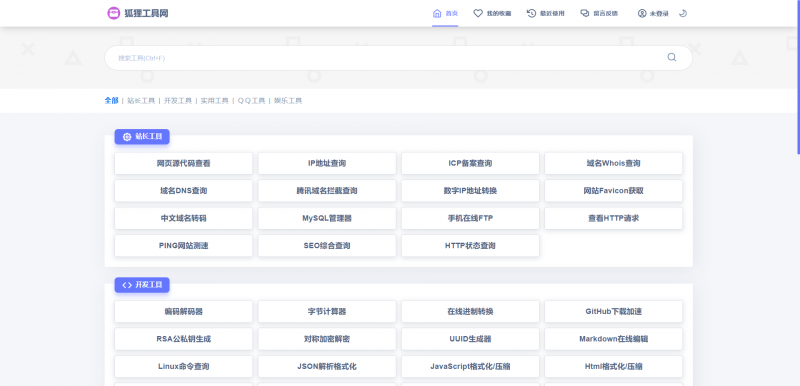Image resolution: width=800 pixels, height=386 pixels.
Task: Open 查看HTTP请求 tool
Action: (x=613, y=218)
